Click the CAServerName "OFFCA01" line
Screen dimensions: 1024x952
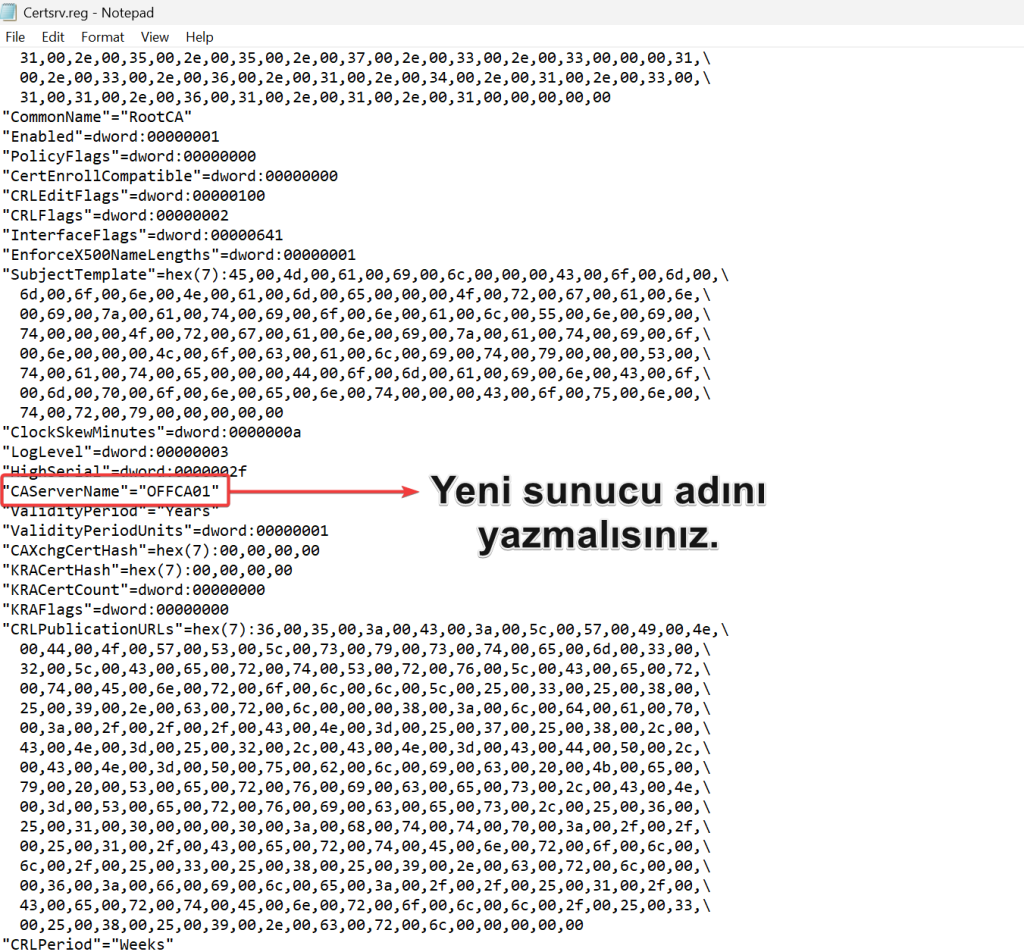click(112, 491)
